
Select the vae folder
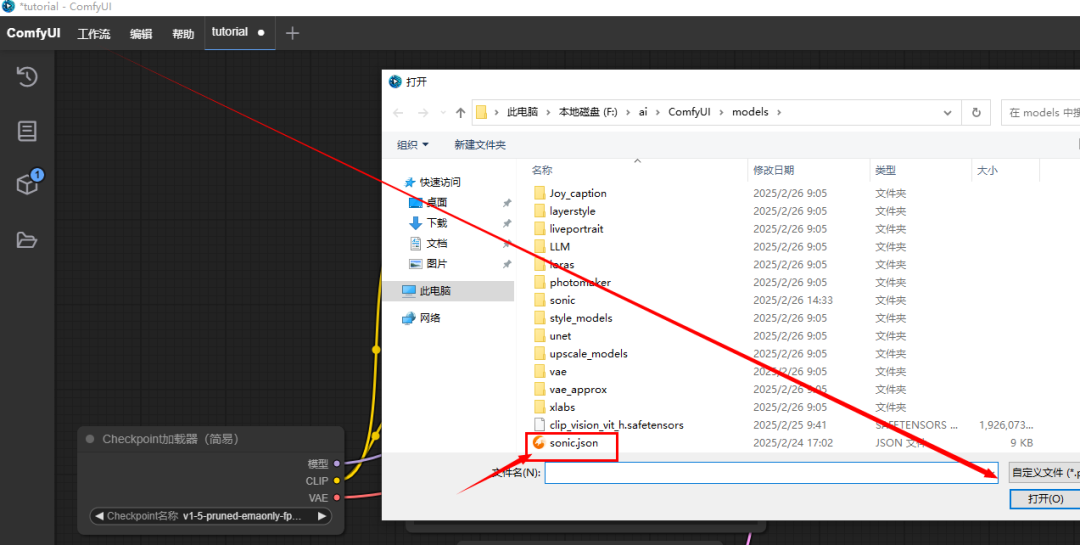(558, 372)
